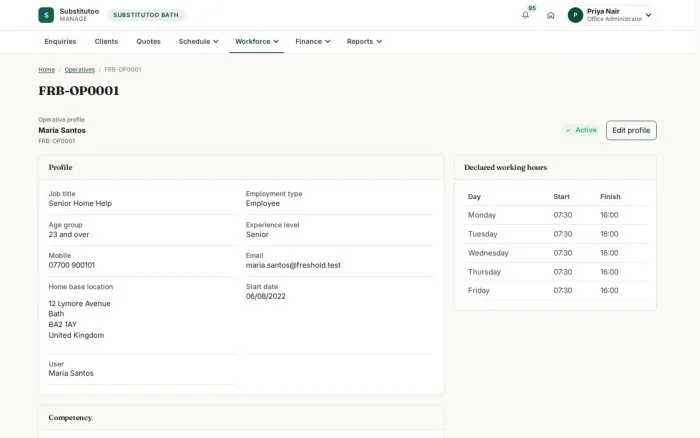Screen dimensions: 700x438
Task: Click the Friday row in working hours
Action: coord(555,291)
